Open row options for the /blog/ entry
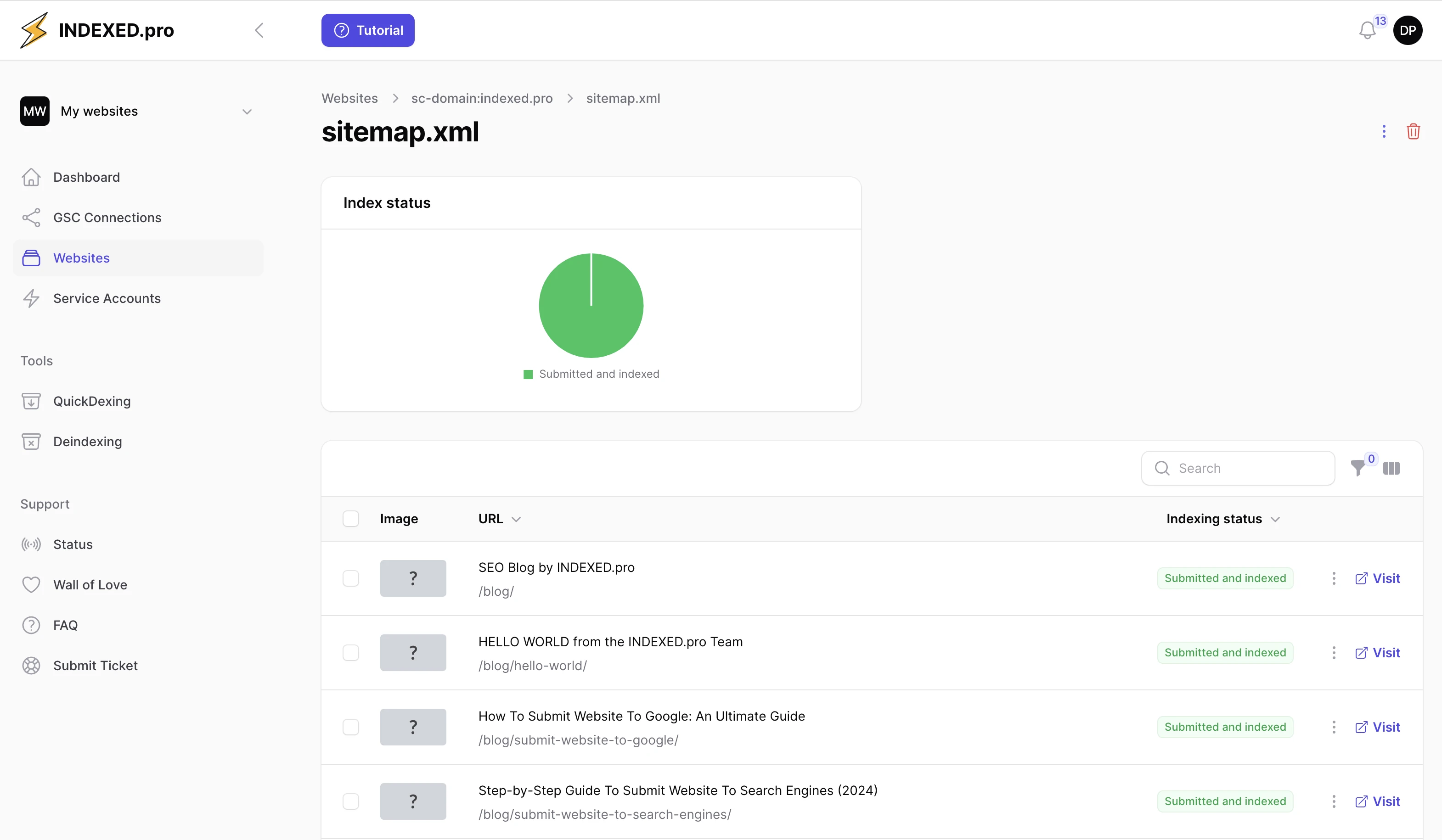1442x840 pixels. point(1333,578)
